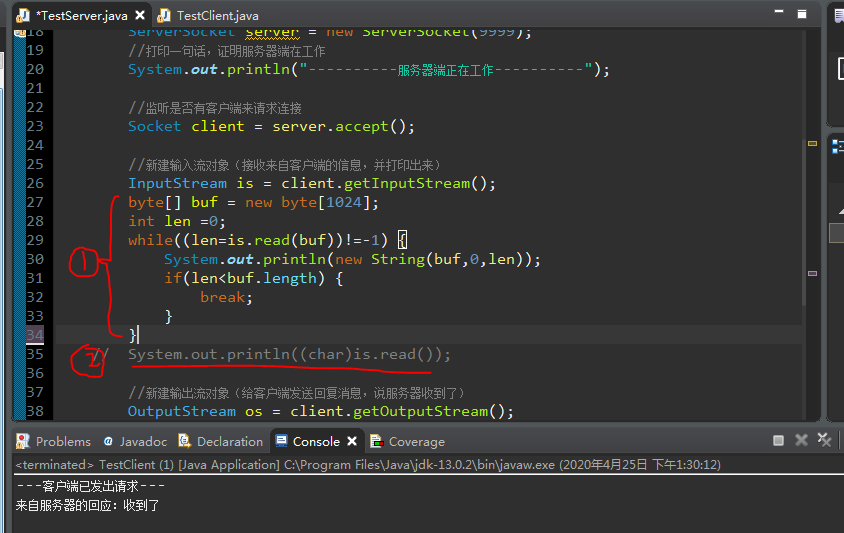Click the commented (char)is.read() line
Viewport: 844px width, 533px height.
pyautogui.click(x=289, y=354)
